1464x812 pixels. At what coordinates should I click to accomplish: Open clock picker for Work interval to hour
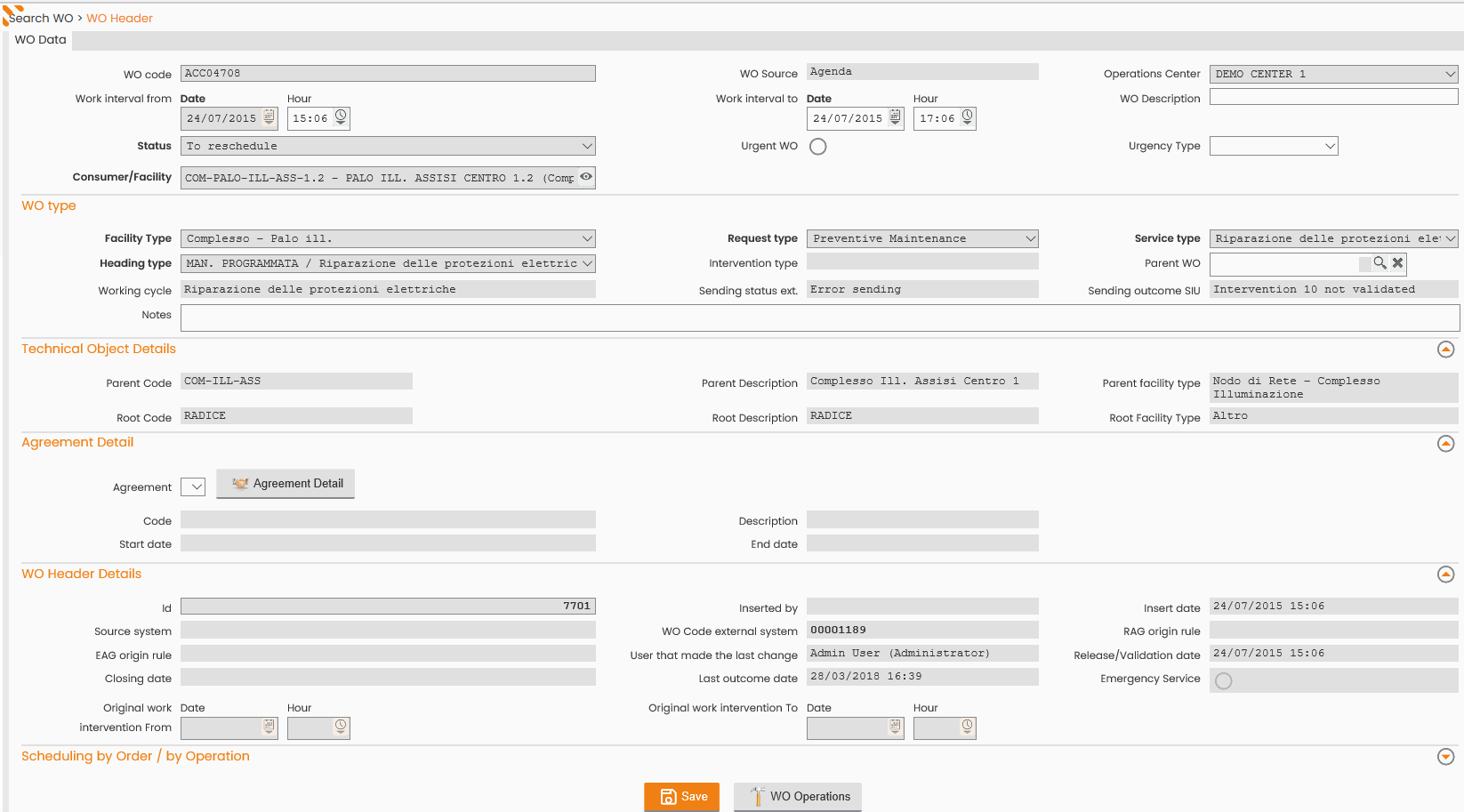(x=967, y=117)
